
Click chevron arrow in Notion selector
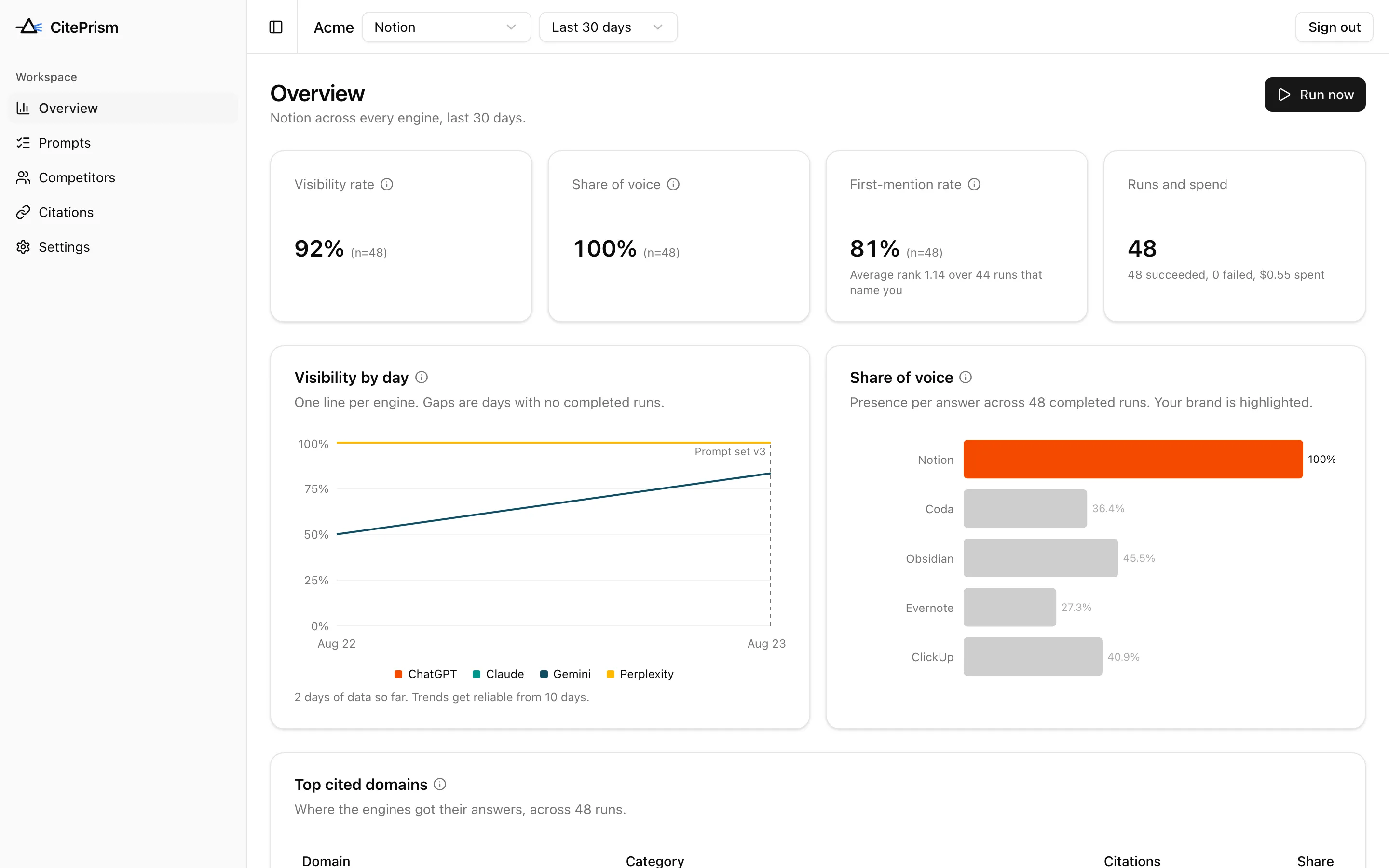[x=511, y=27]
